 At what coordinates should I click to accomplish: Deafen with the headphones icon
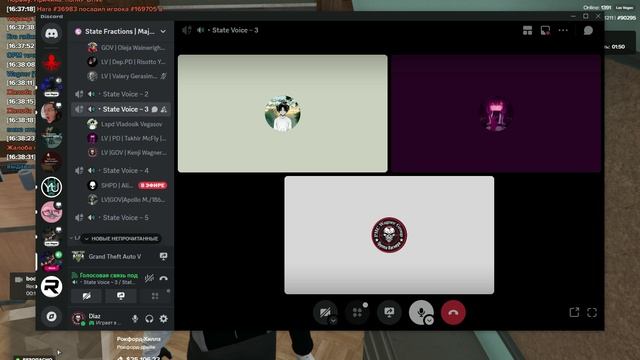coord(149,319)
